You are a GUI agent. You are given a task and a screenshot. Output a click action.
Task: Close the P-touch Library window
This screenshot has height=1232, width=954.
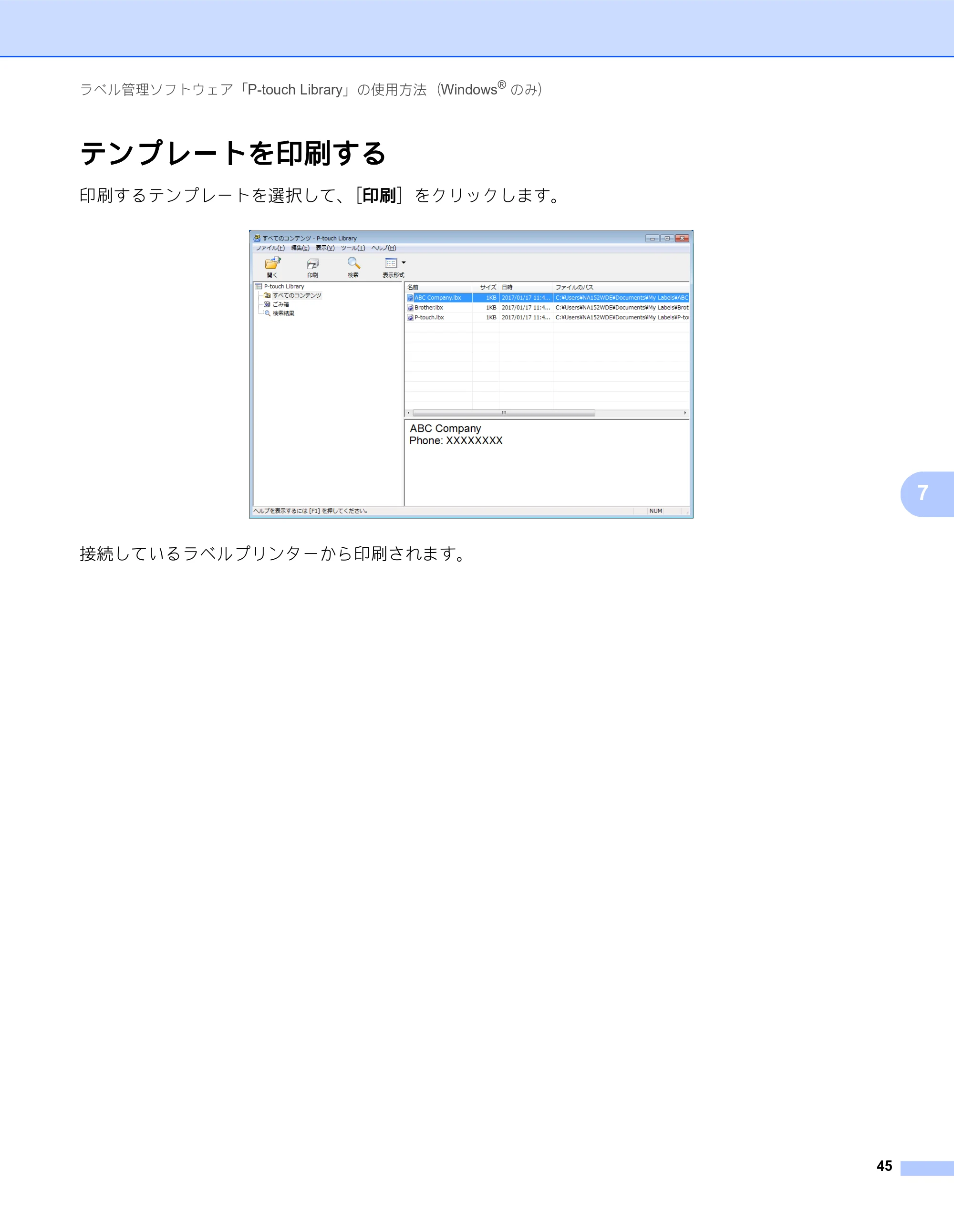(x=682, y=239)
